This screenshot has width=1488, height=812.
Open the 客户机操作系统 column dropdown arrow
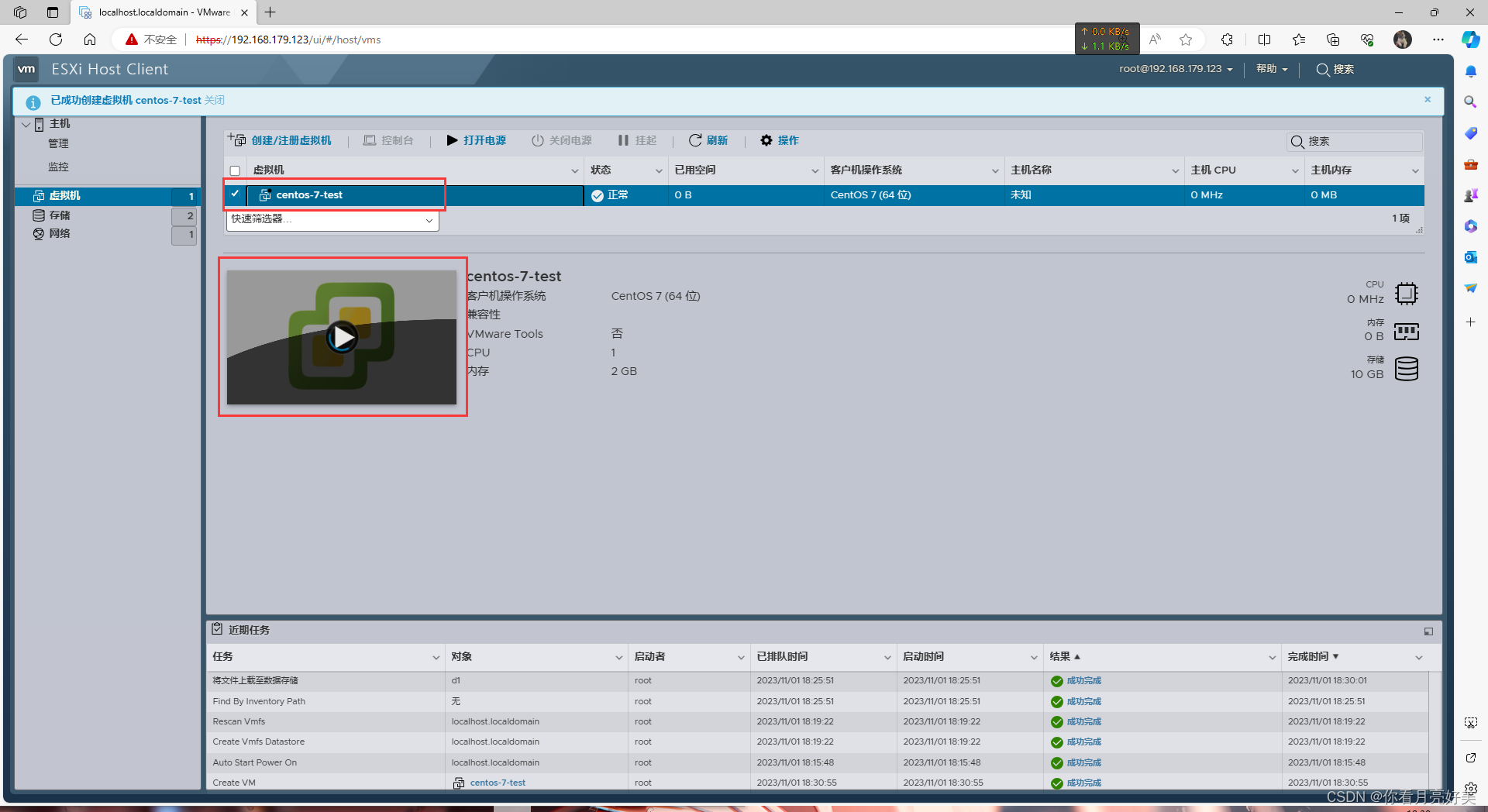click(995, 170)
